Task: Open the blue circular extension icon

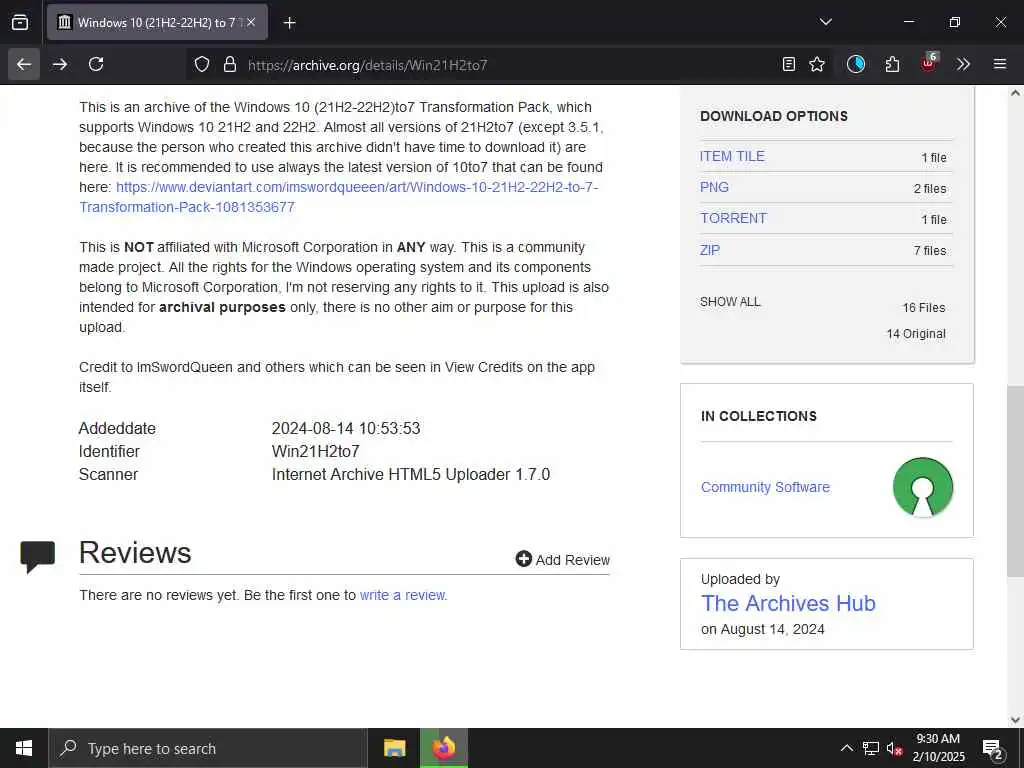Action: (x=856, y=64)
